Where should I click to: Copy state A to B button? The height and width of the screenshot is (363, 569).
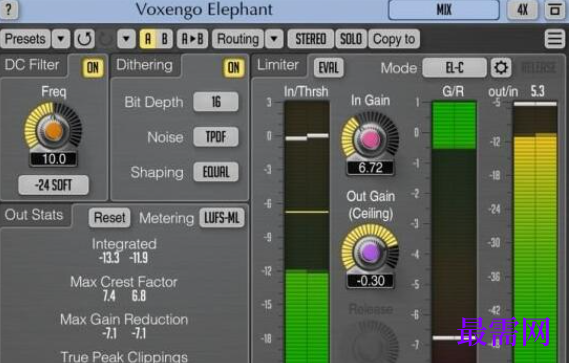click(192, 39)
